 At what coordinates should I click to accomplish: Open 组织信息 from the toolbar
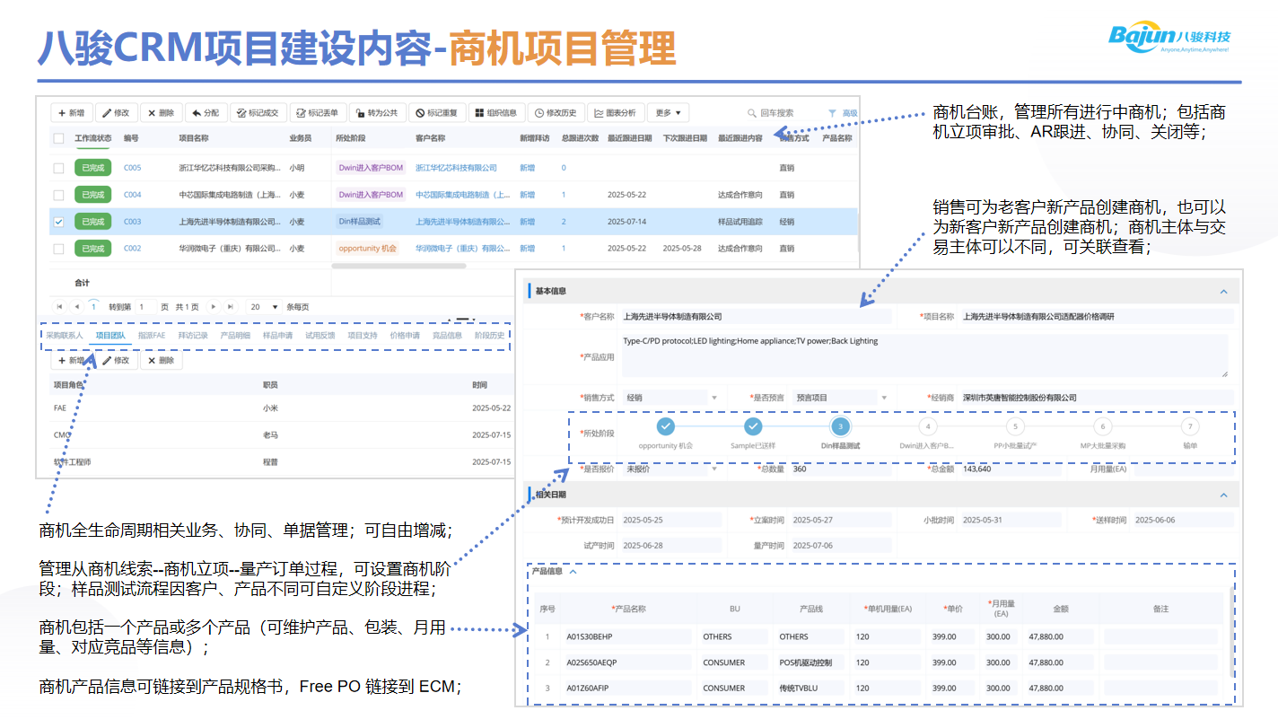tap(496, 113)
